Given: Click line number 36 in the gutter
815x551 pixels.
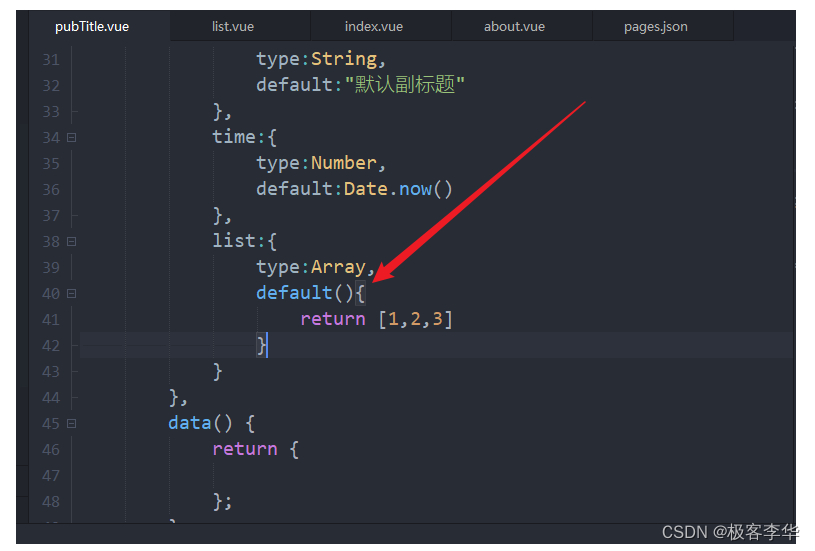Looking at the screenshot, I should (x=51, y=190).
